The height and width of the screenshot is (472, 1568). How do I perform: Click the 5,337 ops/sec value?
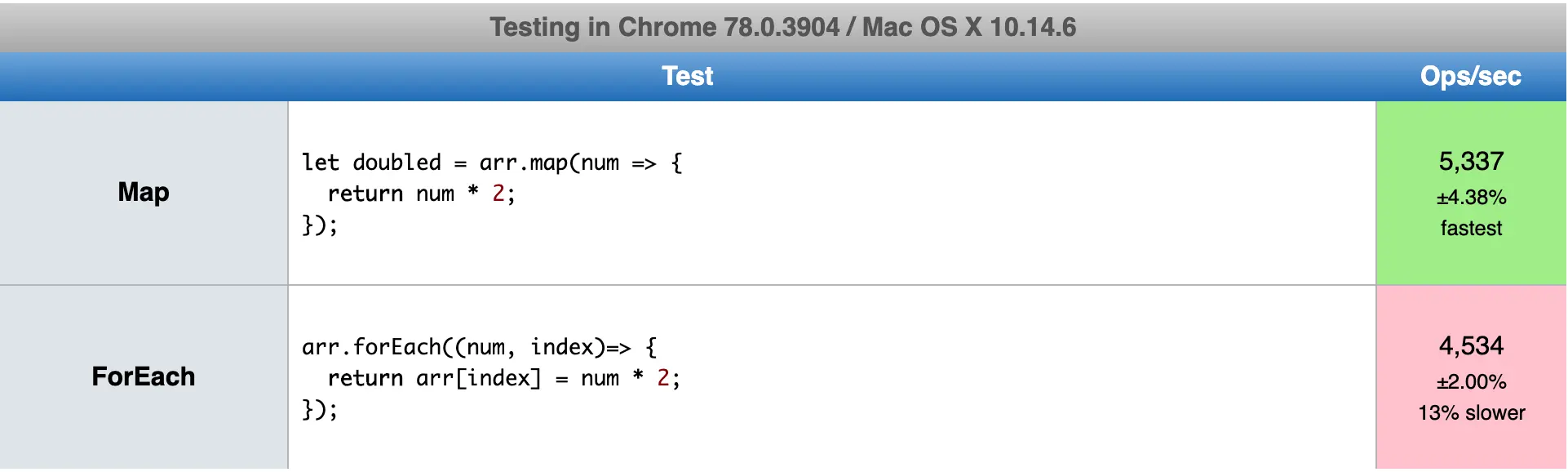tap(1471, 162)
